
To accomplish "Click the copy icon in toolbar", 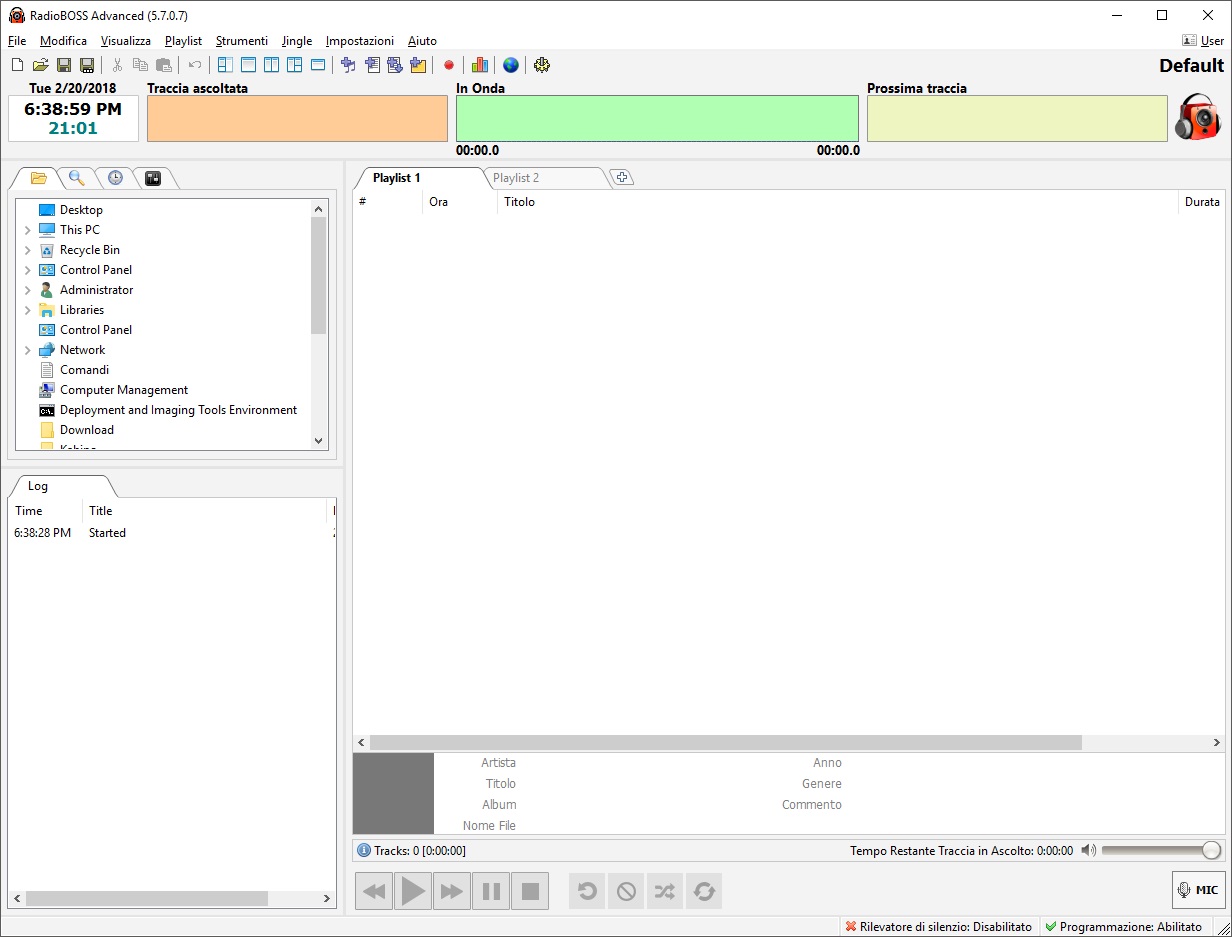I will [140, 65].
